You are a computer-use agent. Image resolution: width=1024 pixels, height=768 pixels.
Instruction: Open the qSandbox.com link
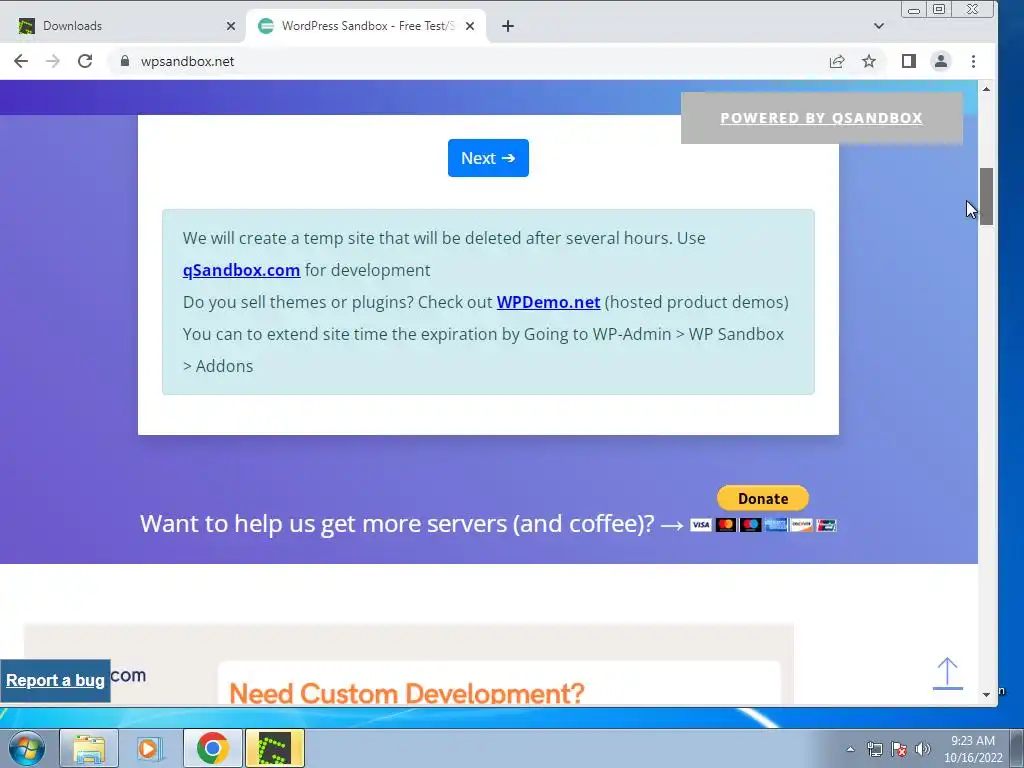[x=241, y=270]
